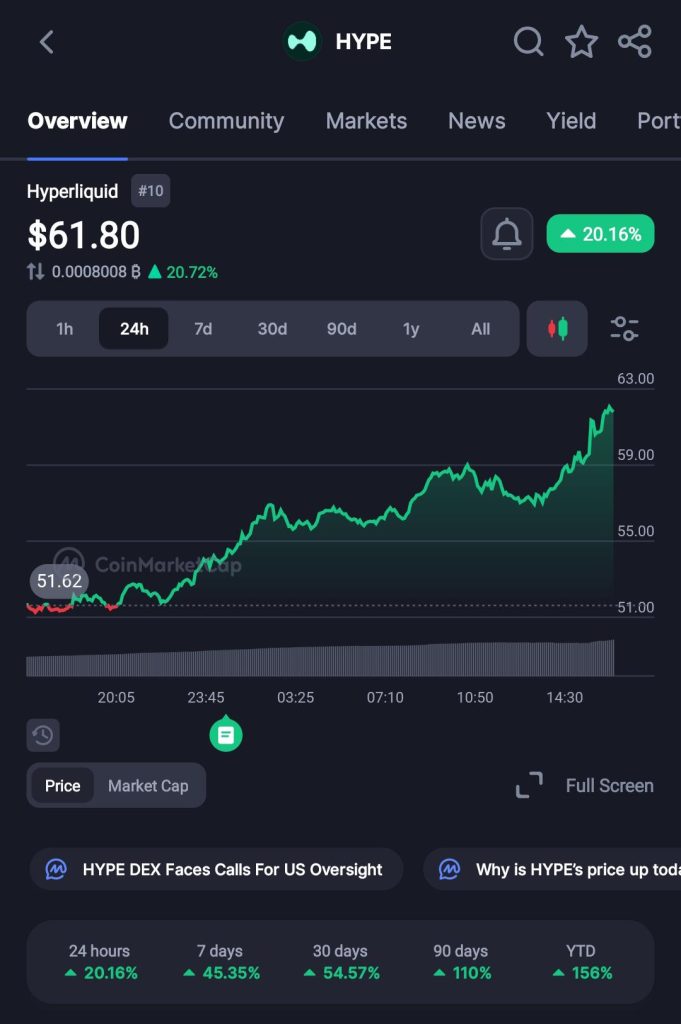Open 'HYPE DEX Faces Calls For US Oversight'
Image resolution: width=681 pixels, height=1024 pixels.
[x=216, y=869]
